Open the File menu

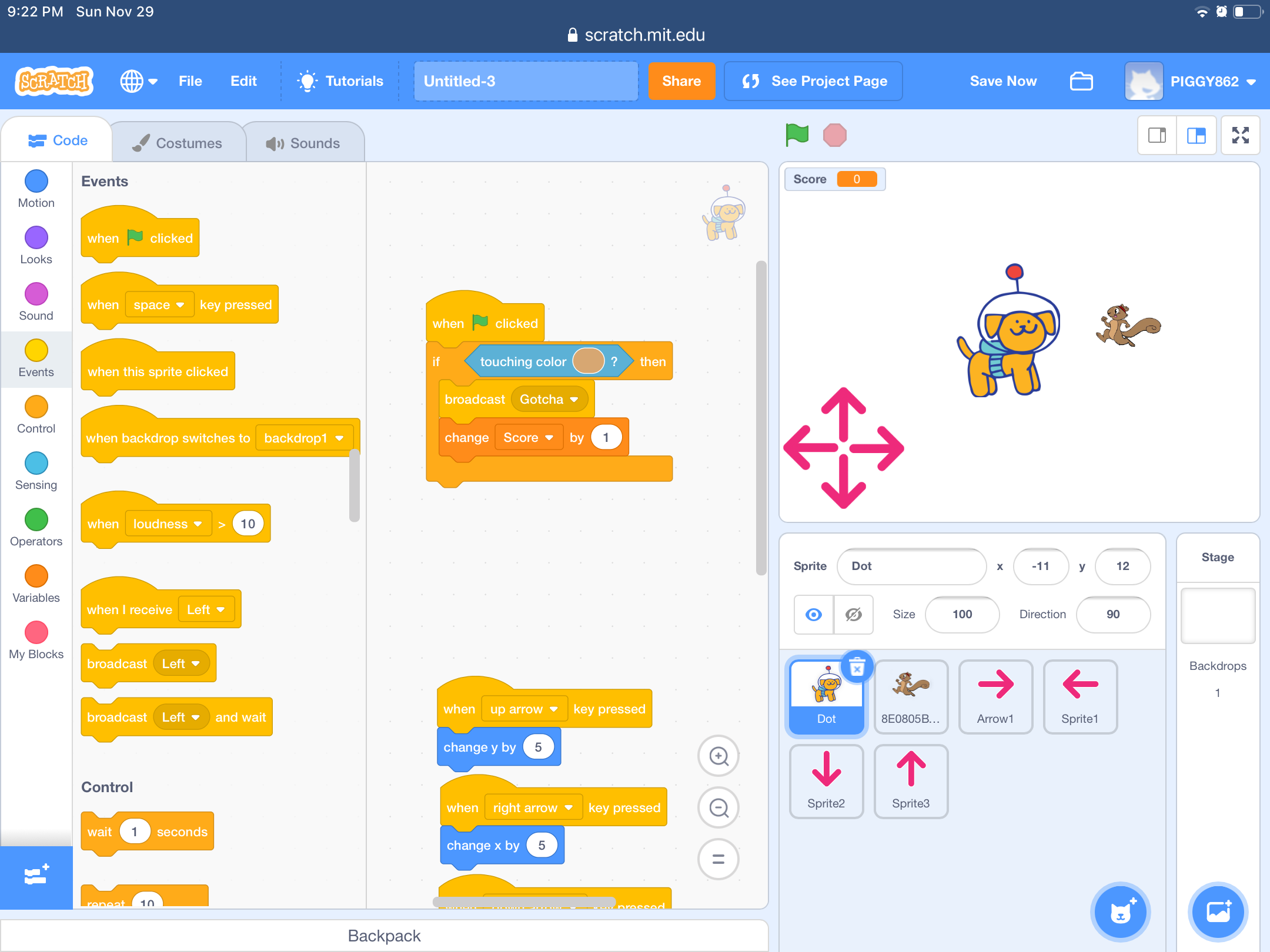coord(190,81)
